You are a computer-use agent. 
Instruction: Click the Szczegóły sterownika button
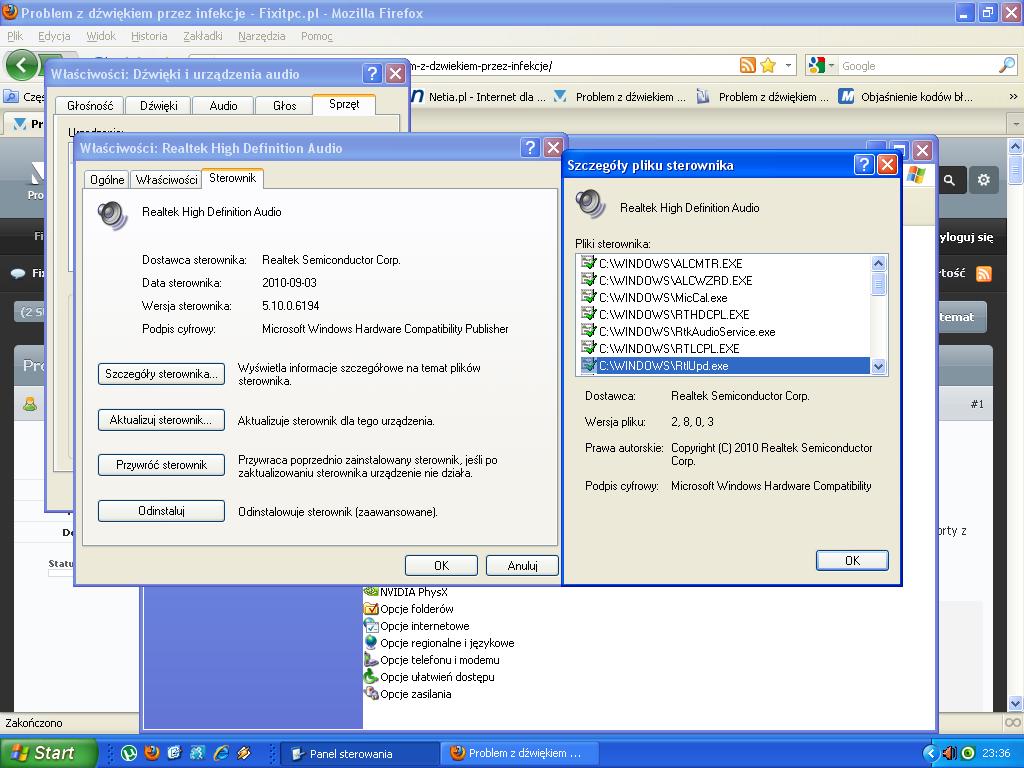tap(161, 374)
